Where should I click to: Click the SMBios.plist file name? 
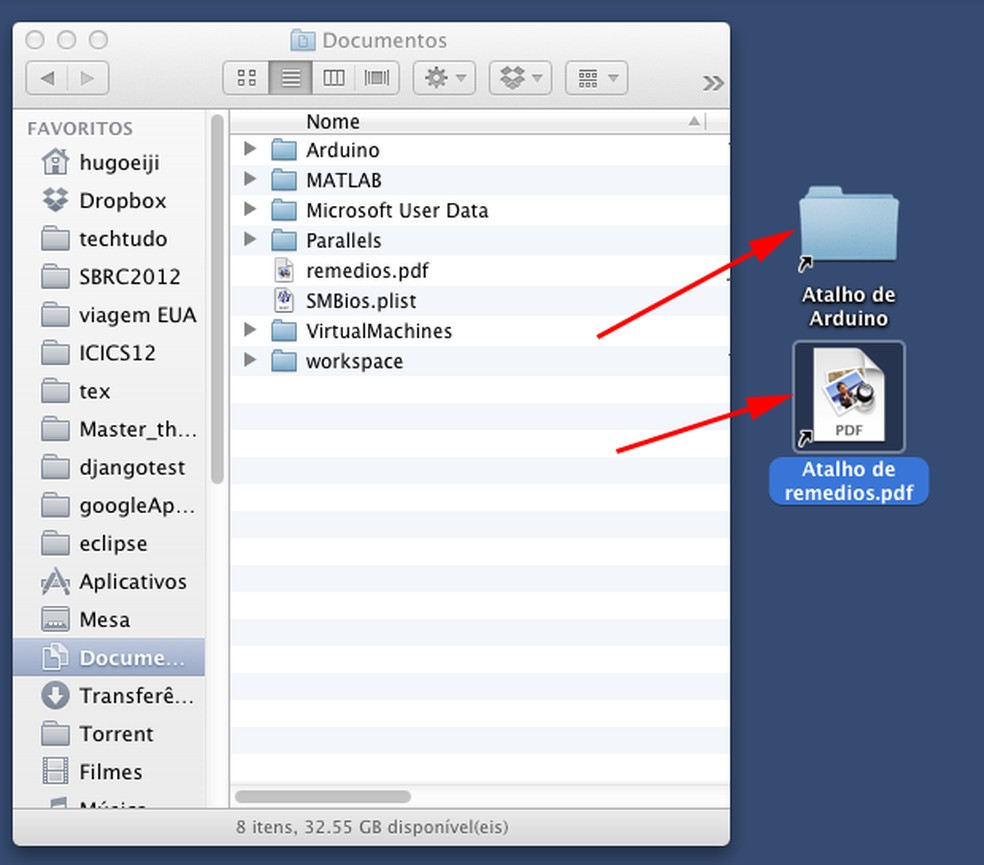pos(361,301)
